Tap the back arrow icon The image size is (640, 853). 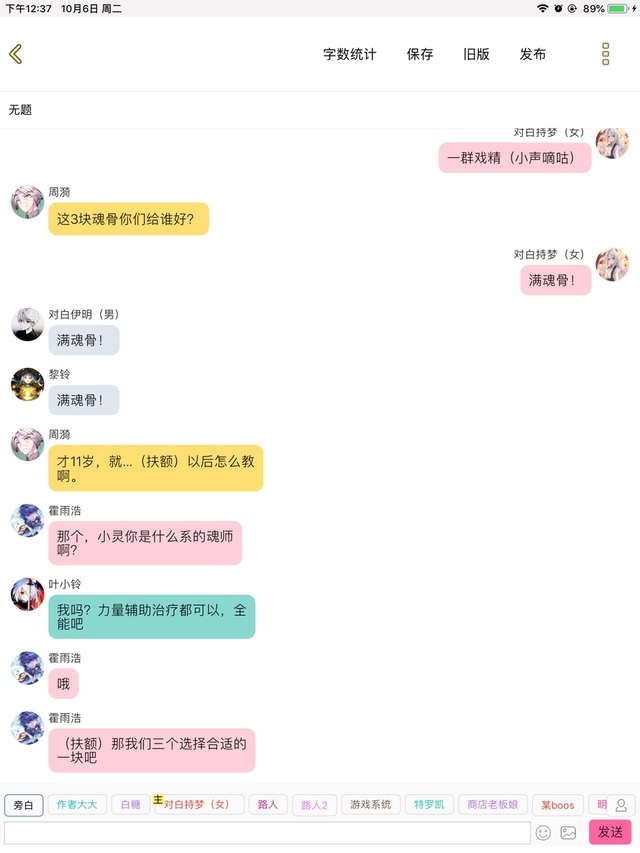pos(16,54)
